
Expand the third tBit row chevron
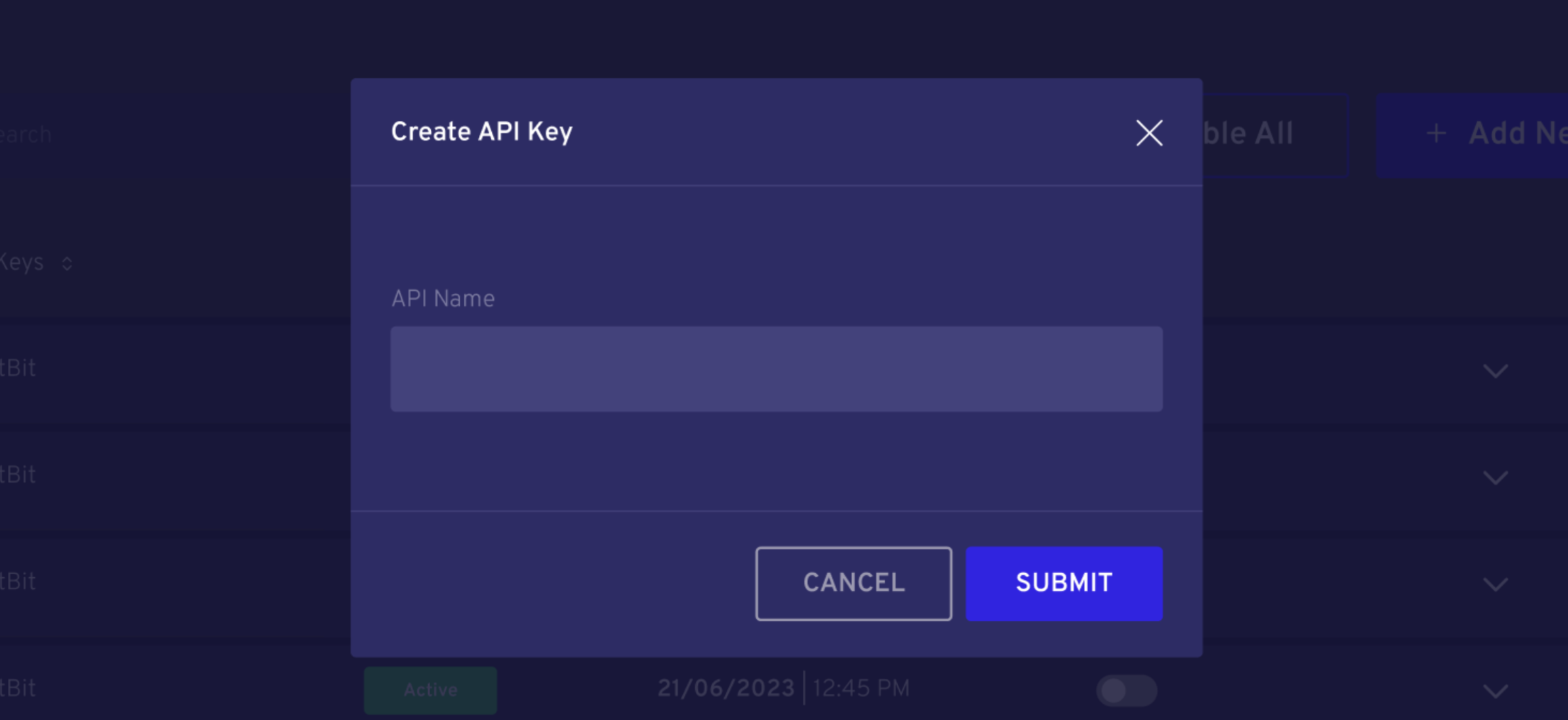[1495, 584]
